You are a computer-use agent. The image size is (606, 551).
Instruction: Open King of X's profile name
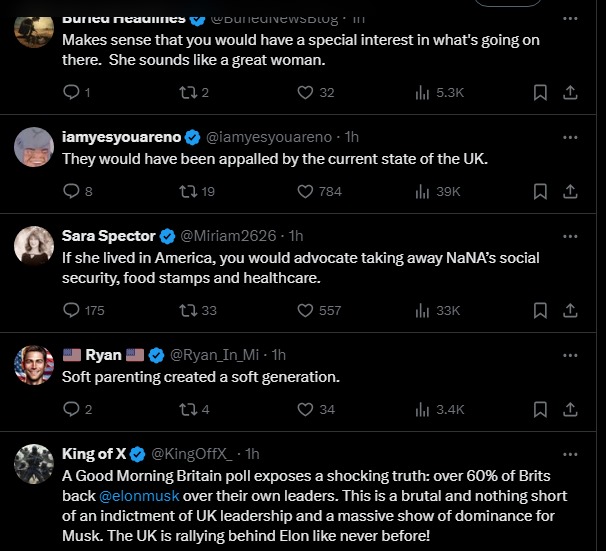tap(94, 453)
